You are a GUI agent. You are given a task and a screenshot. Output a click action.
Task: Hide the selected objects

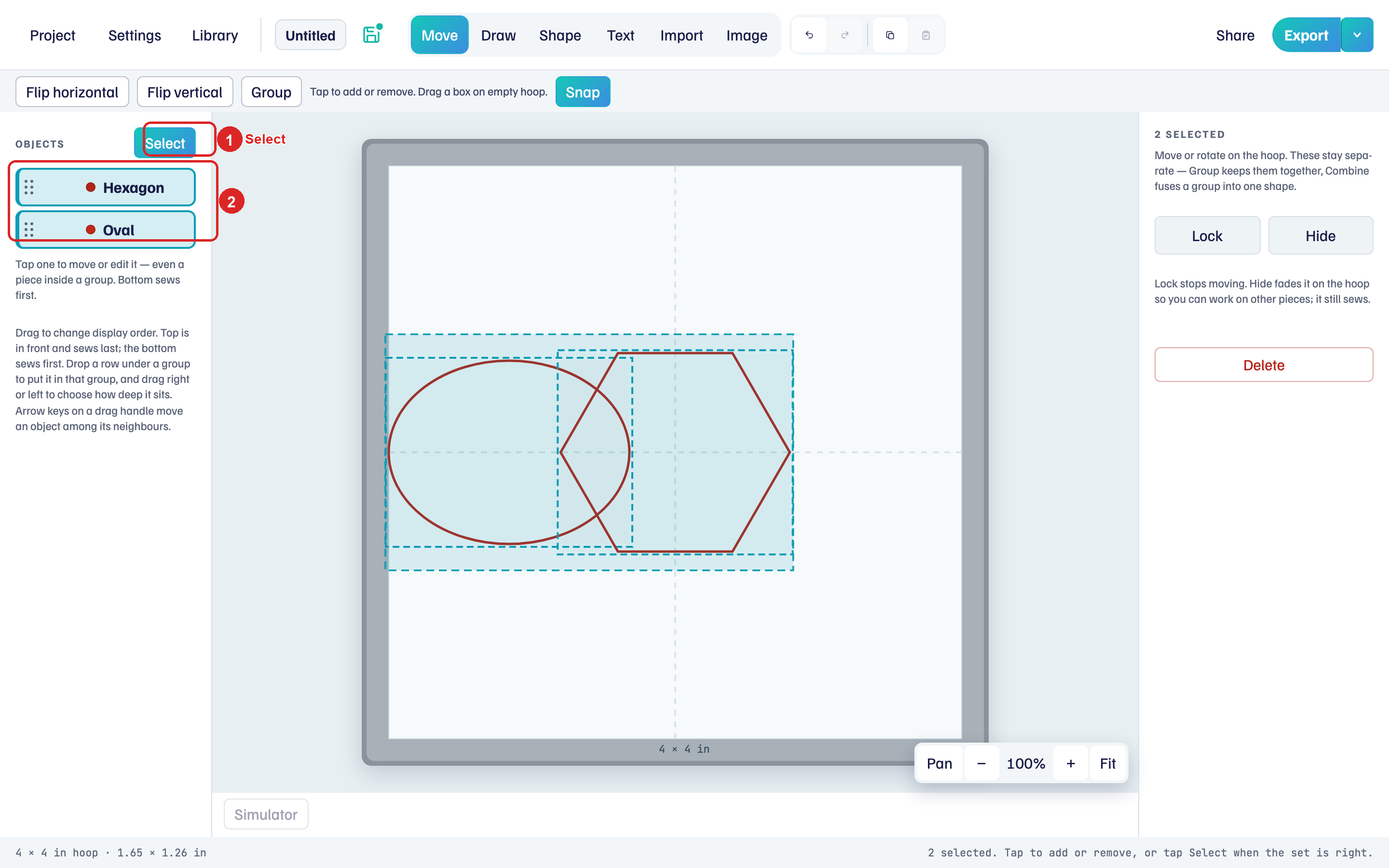coord(1320,235)
